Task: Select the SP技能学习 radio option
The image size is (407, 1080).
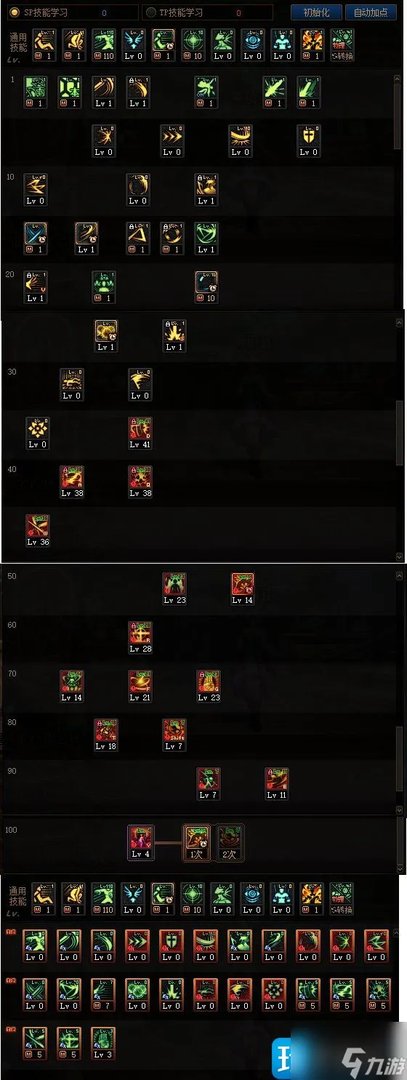Action: 12,12
